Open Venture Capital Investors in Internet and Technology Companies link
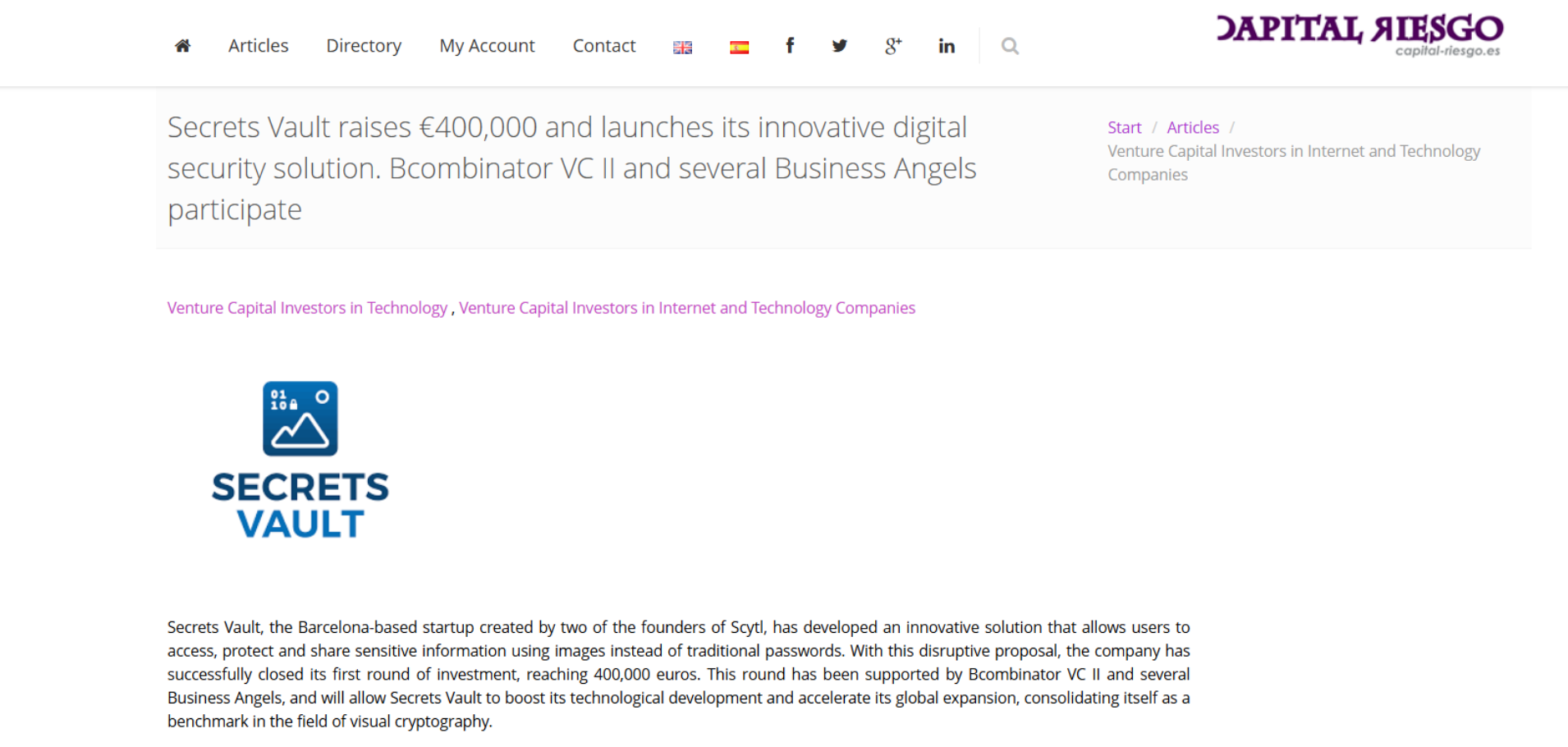The image size is (1568, 747). point(687,308)
